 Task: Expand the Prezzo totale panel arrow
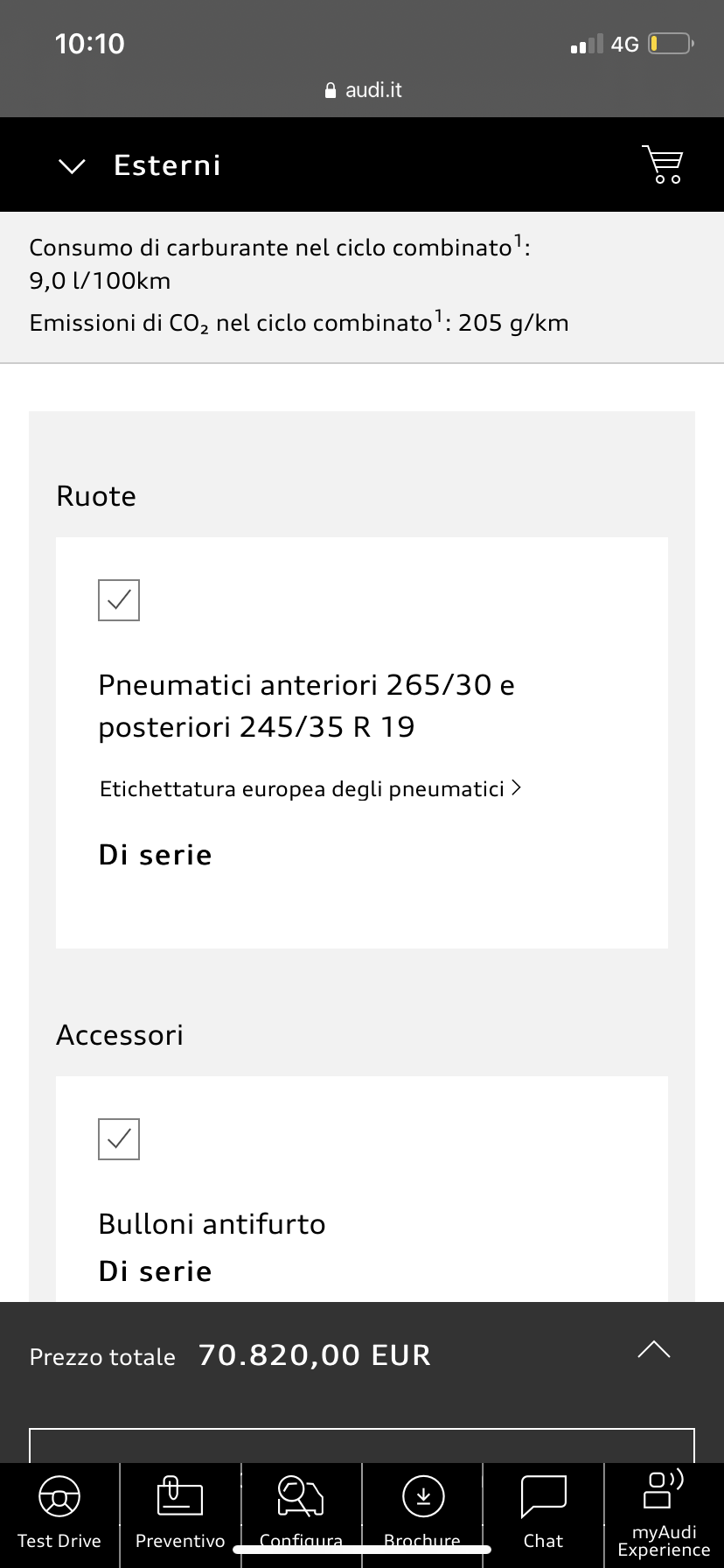(x=654, y=1349)
